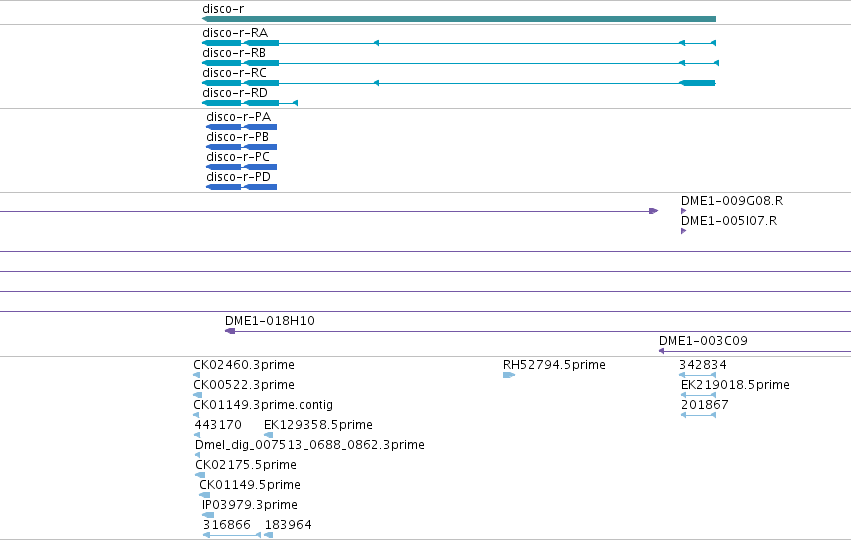Click the RH52794.5prime EST label
This screenshot has width=851, height=540.
coord(554,365)
